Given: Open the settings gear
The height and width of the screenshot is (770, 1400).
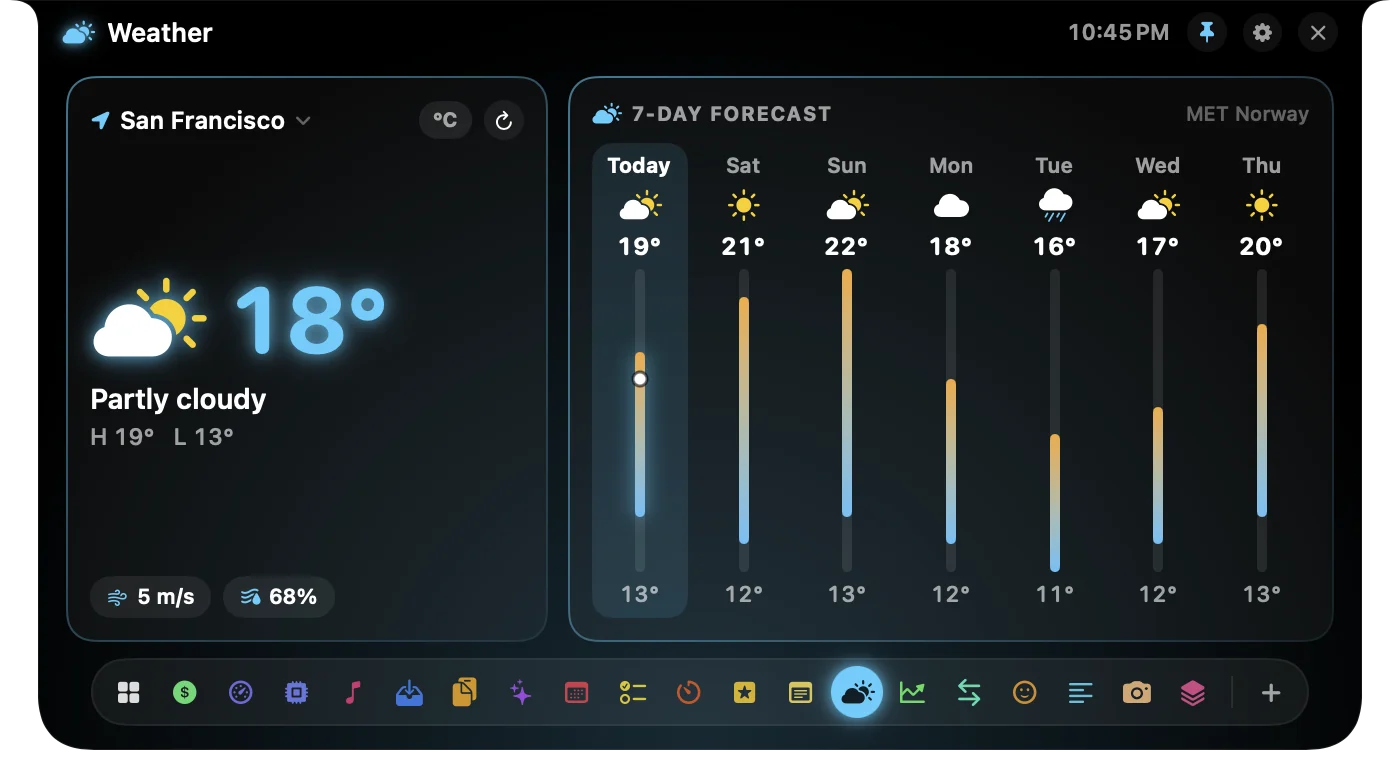Looking at the screenshot, I should pos(1263,33).
